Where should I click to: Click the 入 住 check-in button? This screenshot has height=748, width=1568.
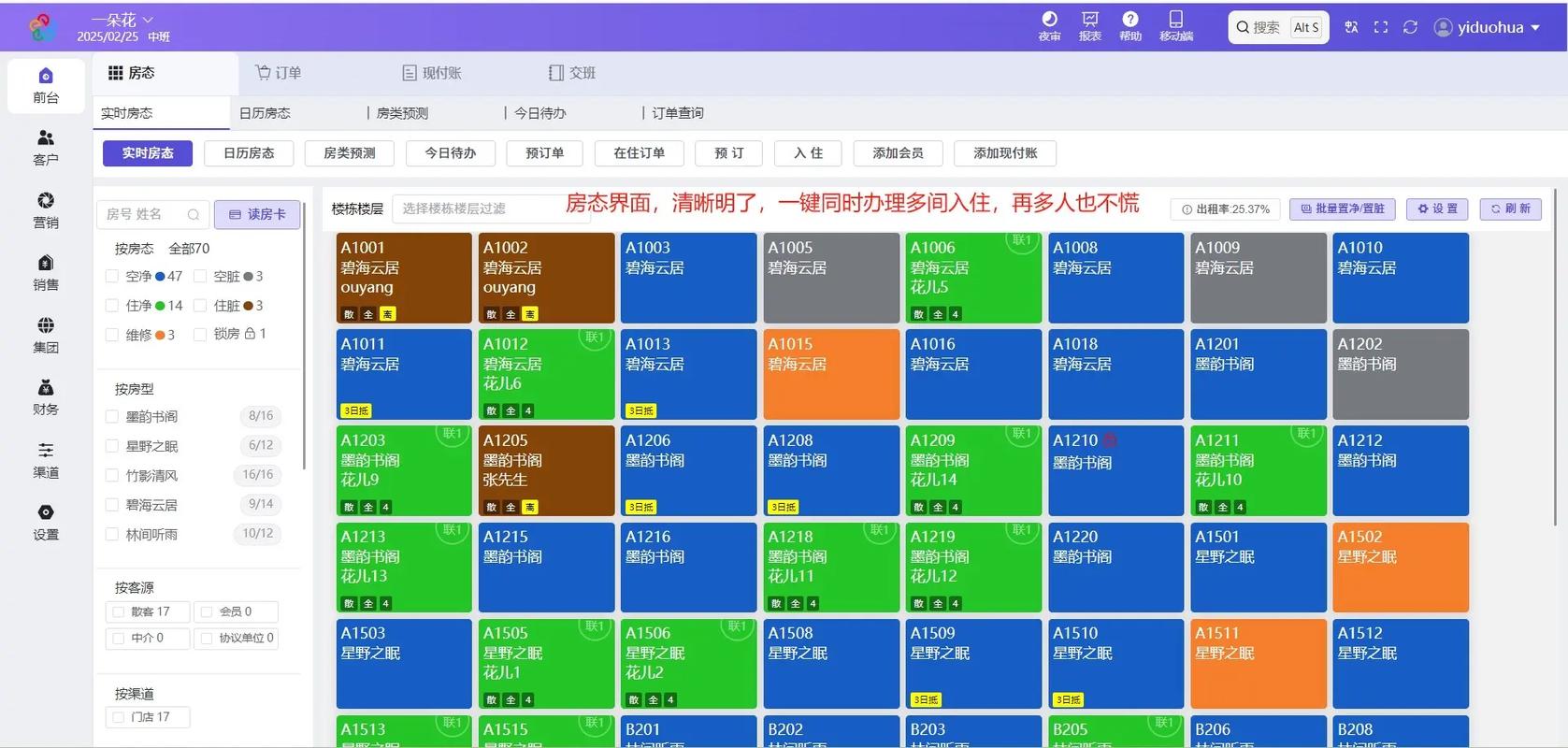808,153
